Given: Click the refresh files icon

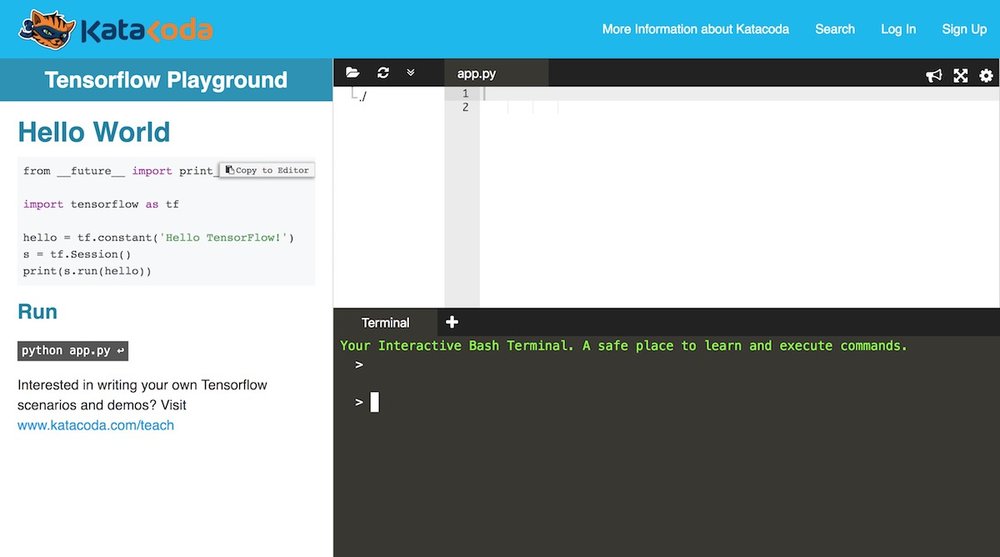Looking at the screenshot, I should [x=383, y=73].
